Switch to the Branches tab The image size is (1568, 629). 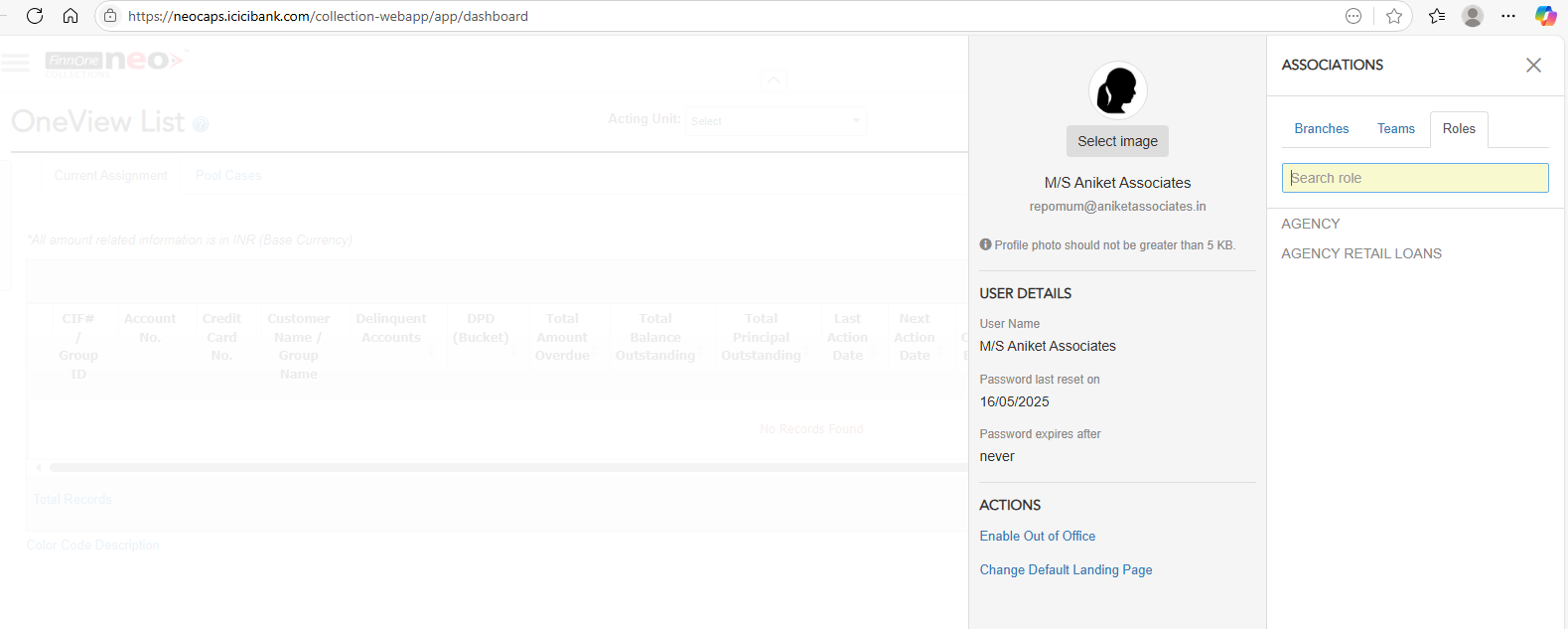coord(1321,129)
